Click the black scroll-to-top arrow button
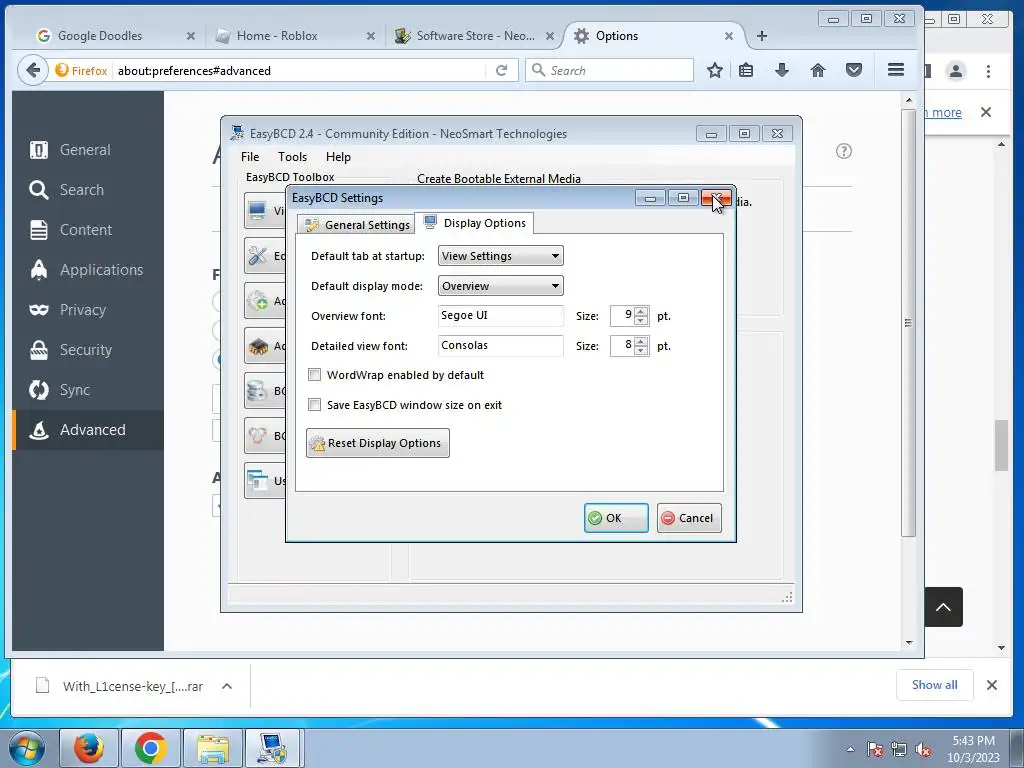The image size is (1024, 768). click(x=943, y=607)
